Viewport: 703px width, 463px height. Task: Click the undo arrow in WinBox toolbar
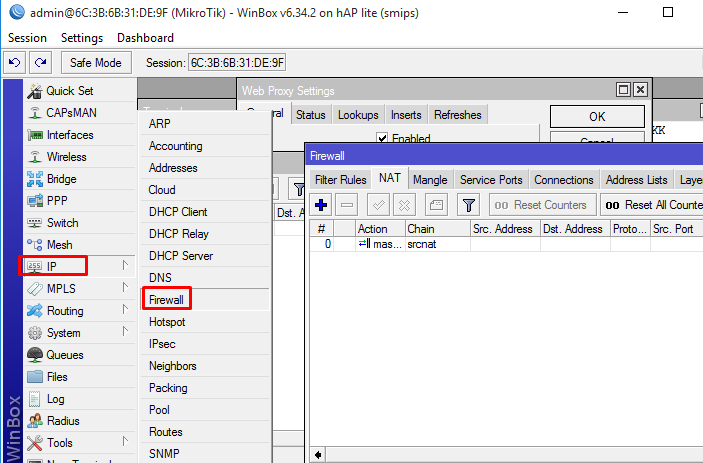coord(14,63)
